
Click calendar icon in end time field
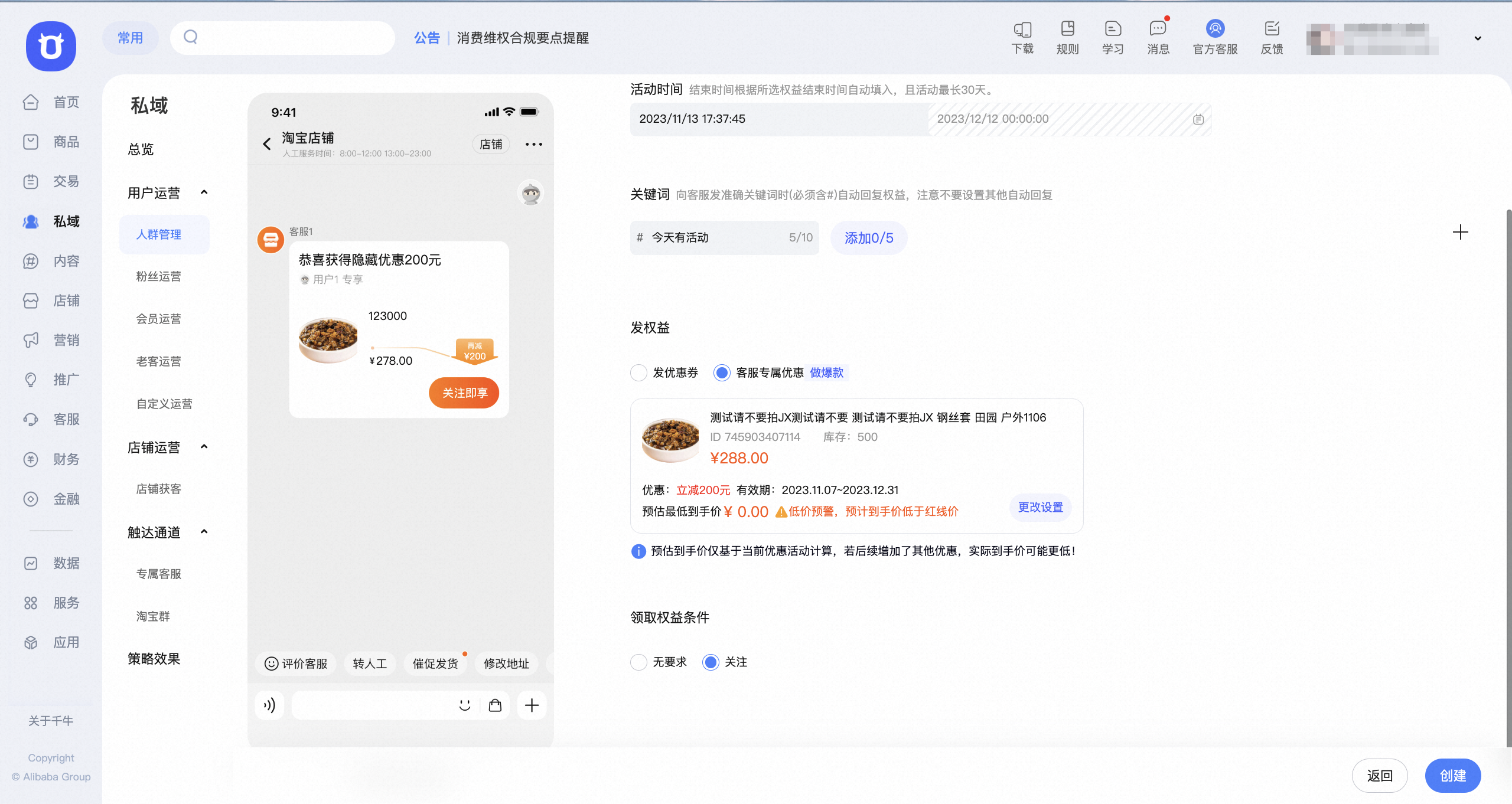click(1198, 119)
